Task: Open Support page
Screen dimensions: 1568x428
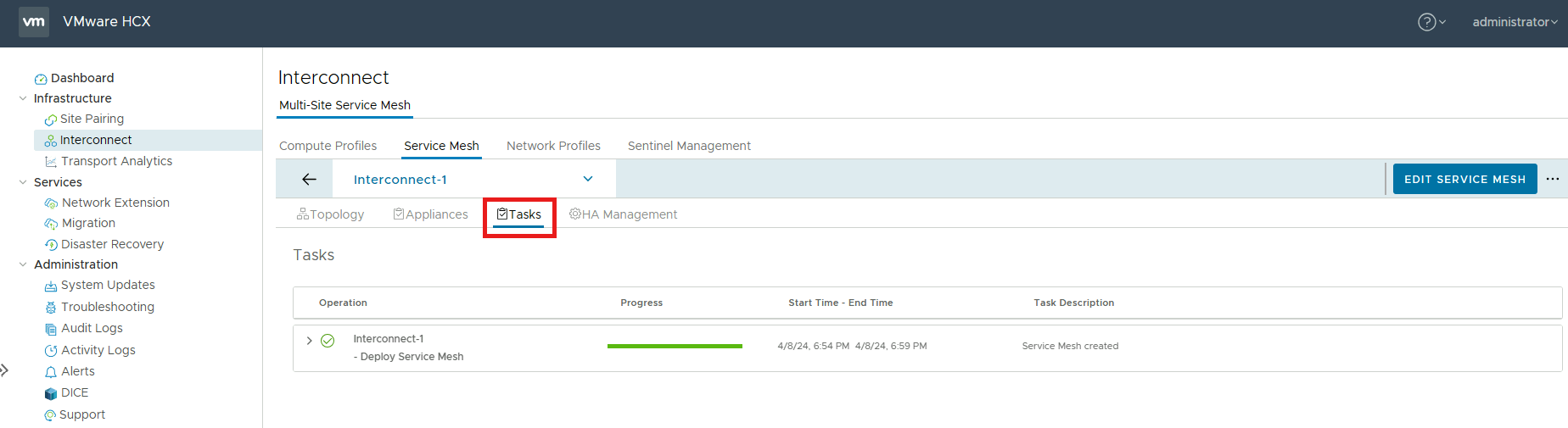Action: pyautogui.click(x=82, y=414)
